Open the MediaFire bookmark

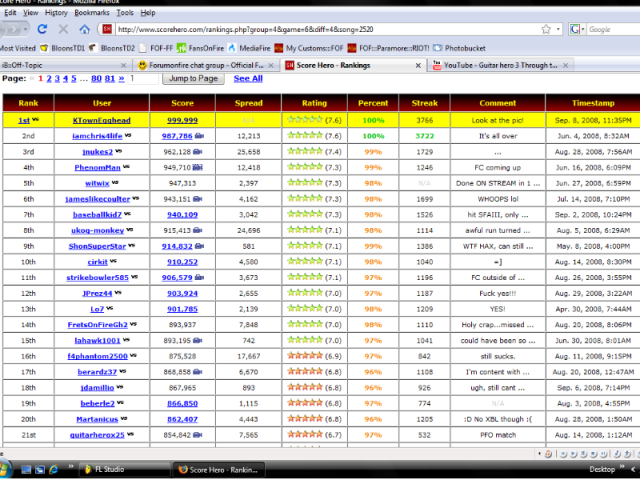tap(250, 48)
